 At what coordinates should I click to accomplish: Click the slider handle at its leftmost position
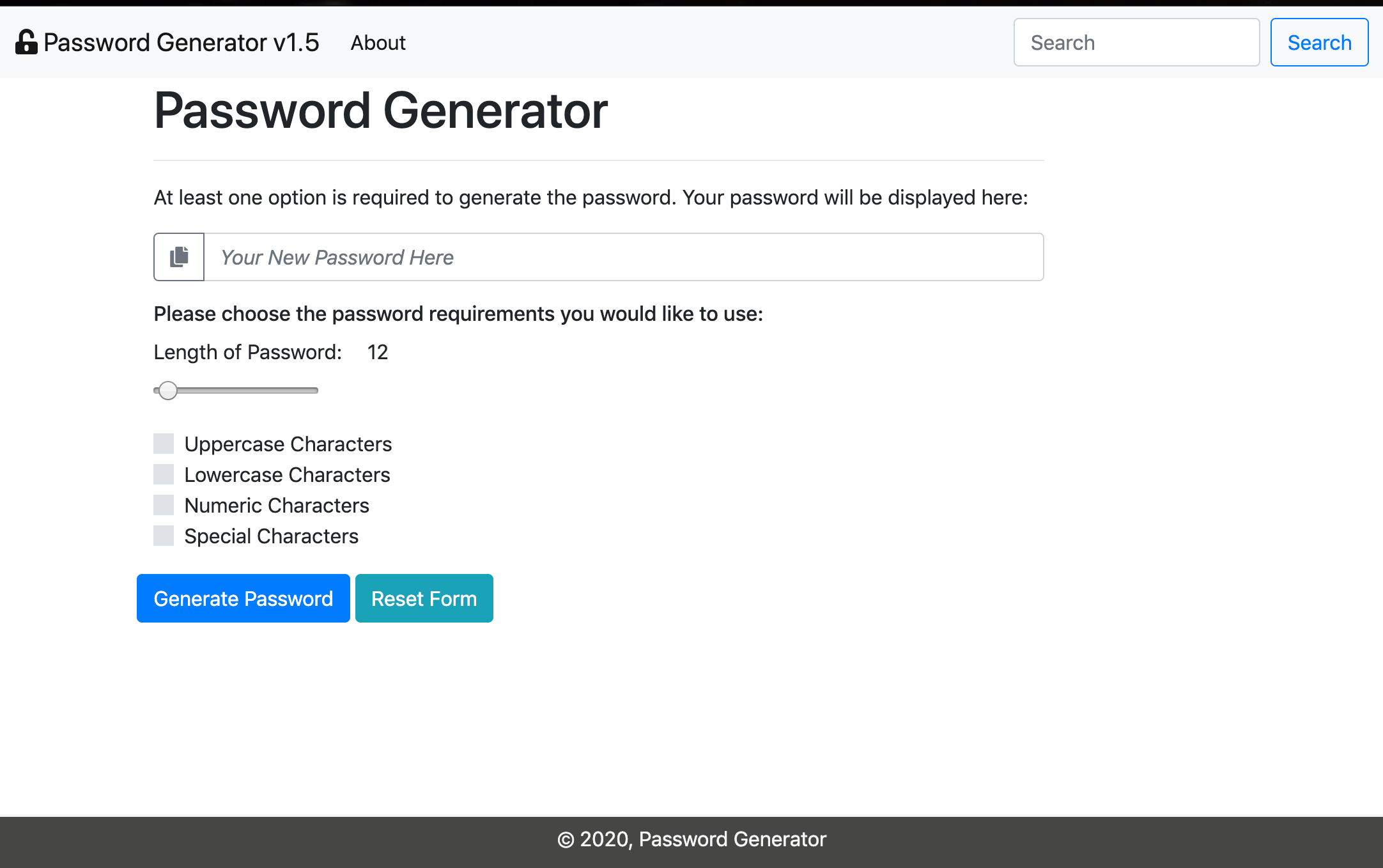169,390
